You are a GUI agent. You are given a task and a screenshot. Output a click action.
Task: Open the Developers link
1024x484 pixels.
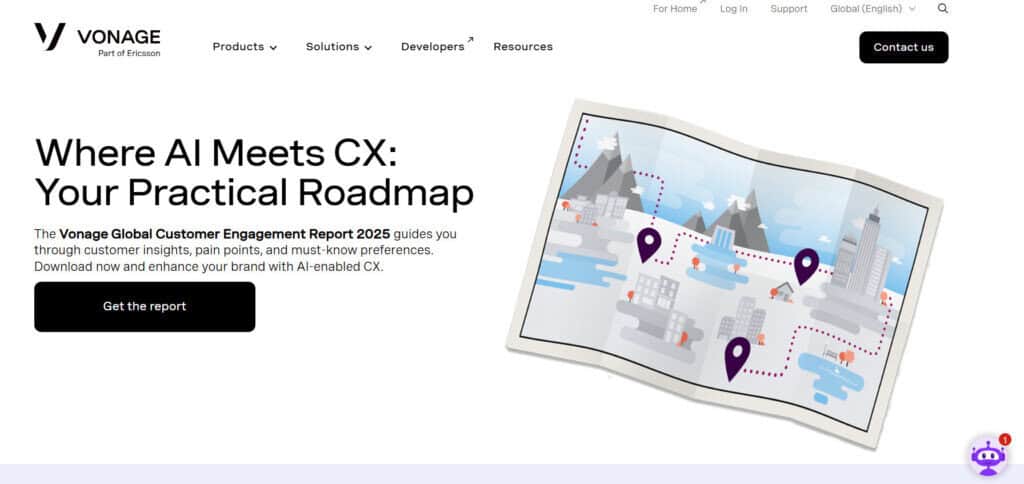point(437,46)
